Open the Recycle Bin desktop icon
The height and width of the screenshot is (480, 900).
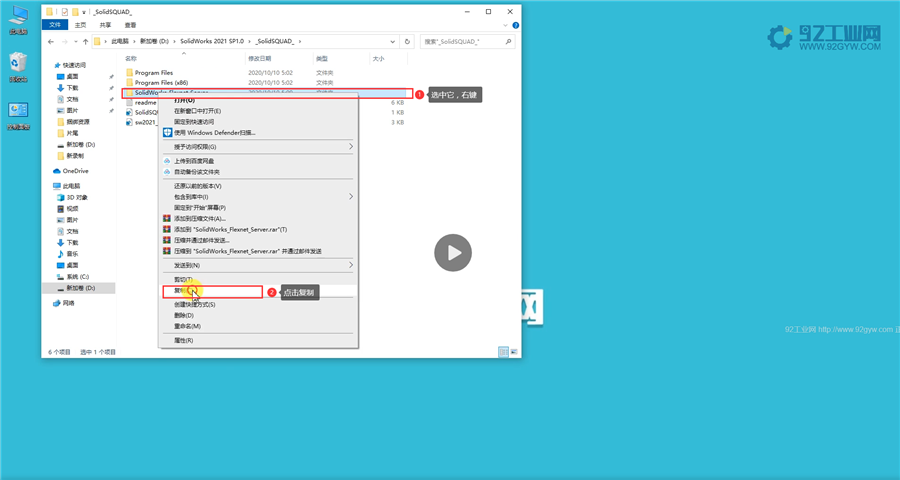(18, 68)
